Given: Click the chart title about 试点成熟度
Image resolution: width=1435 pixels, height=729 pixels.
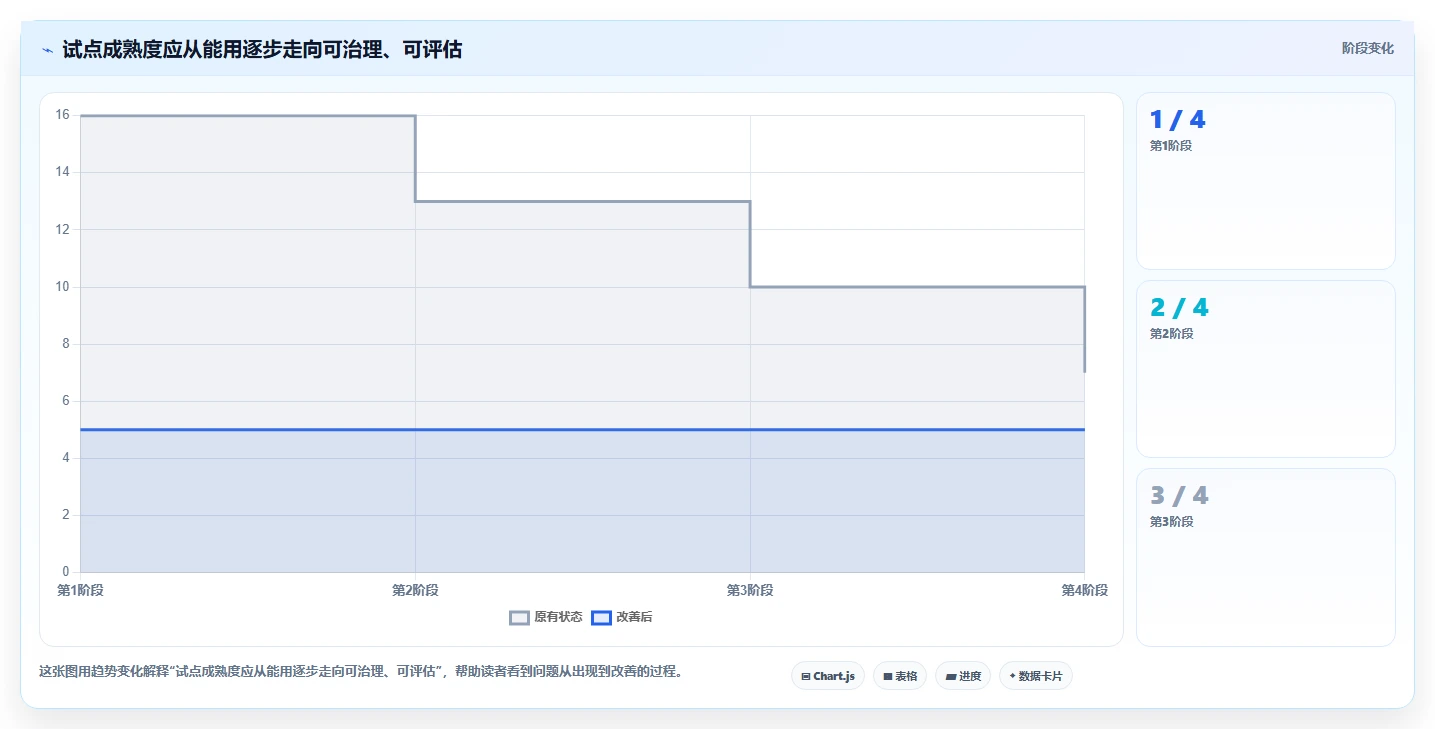Looking at the screenshot, I should point(262,49).
